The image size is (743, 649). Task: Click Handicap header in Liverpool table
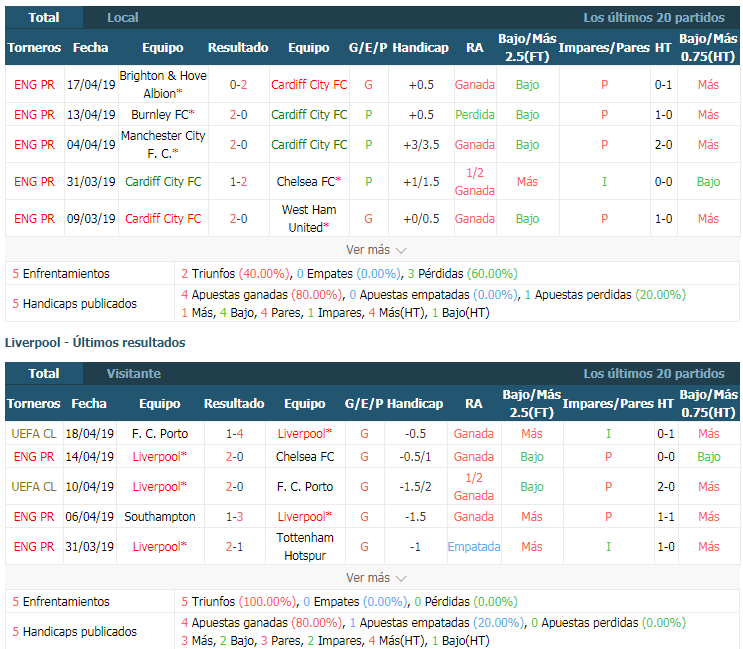click(415, 403)
